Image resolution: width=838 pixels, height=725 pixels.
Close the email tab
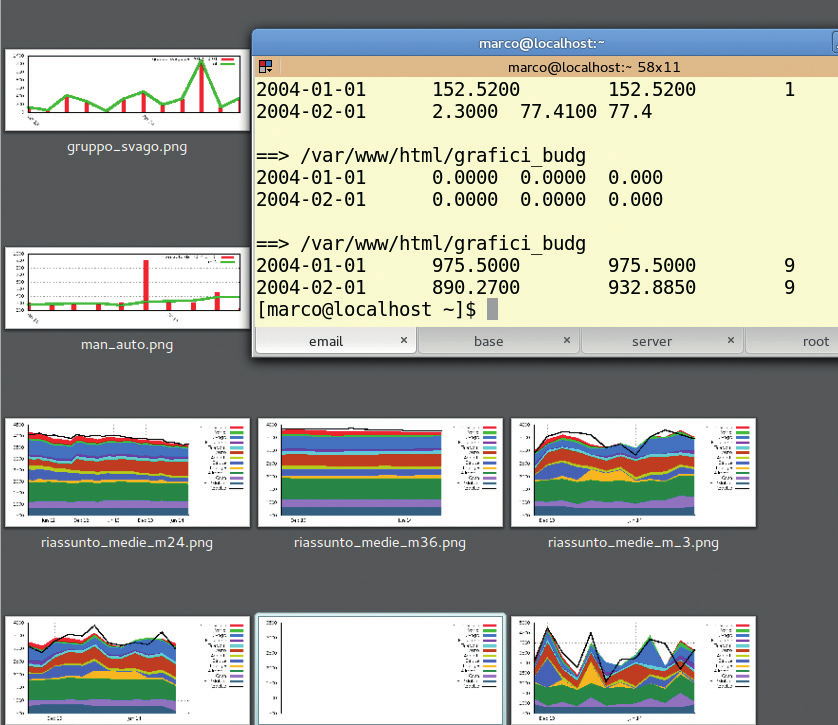click(x=404, y=340)
